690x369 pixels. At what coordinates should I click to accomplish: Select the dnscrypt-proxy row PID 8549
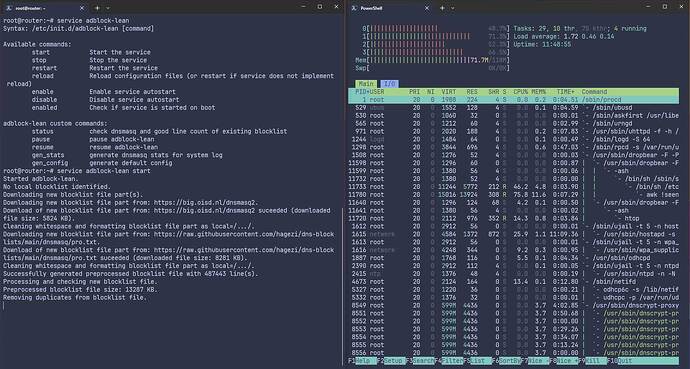(x=514, y=306)
